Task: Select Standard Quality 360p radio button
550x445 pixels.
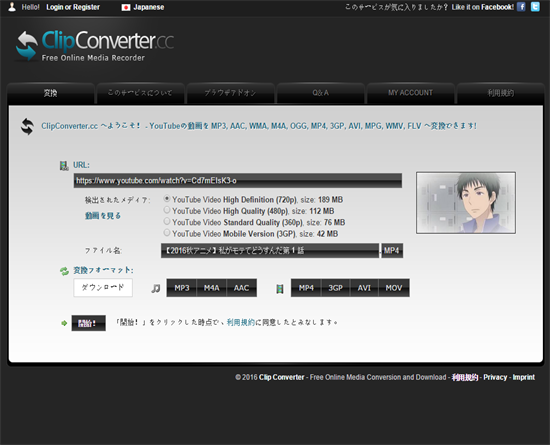Action: click(167, 221)
